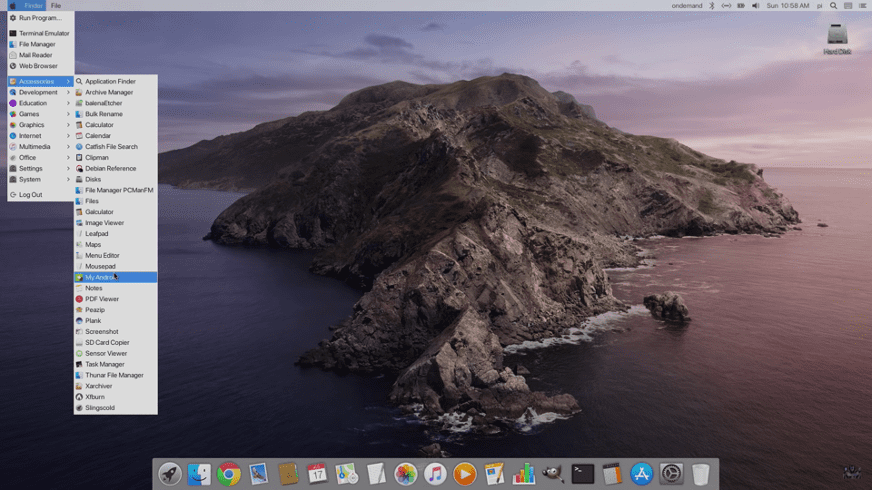Open Chrome from the dock
The width and height of the screenshot is (872, 490).
229,474
